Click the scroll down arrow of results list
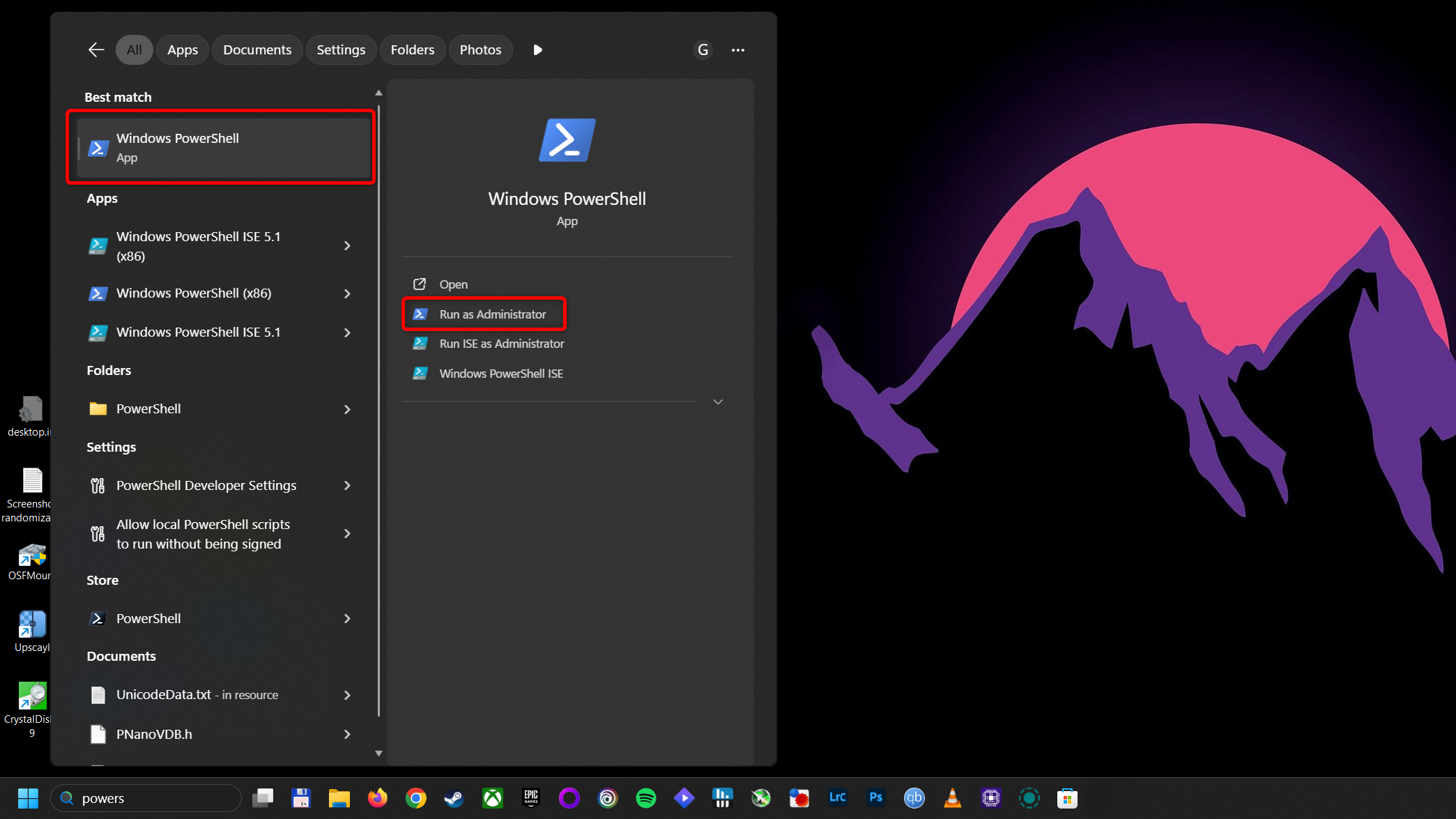Screen dimensions: 1456x819 click(378, 753)
